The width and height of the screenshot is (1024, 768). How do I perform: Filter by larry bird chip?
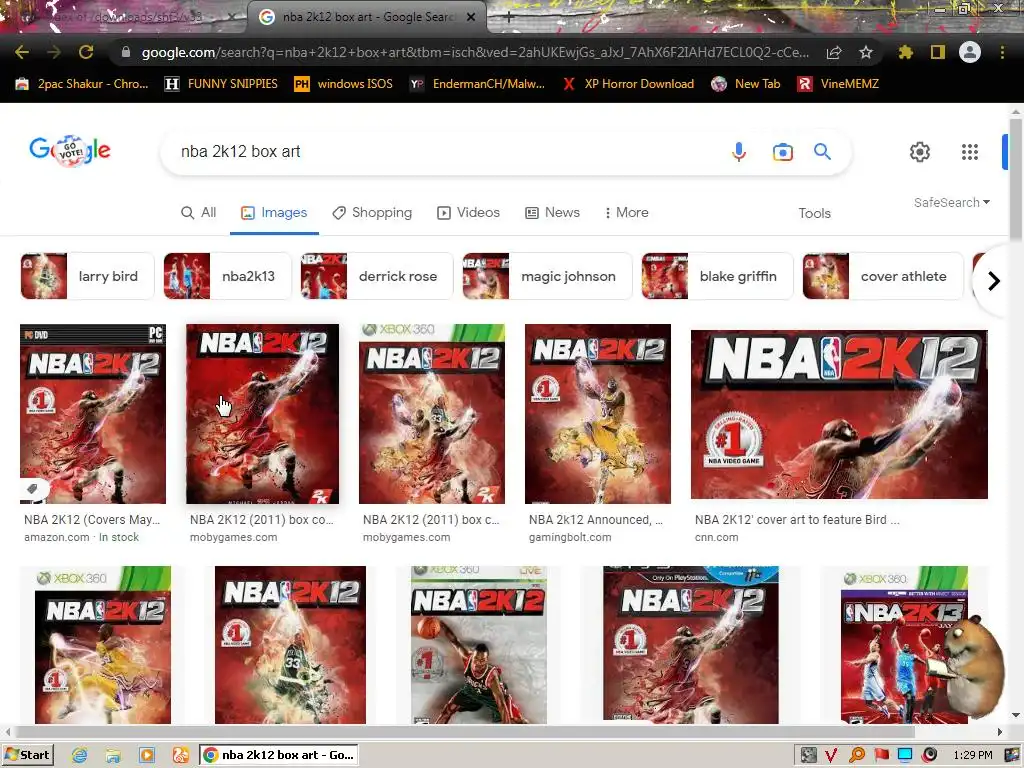pyautogui.click(x=88, y=276)
